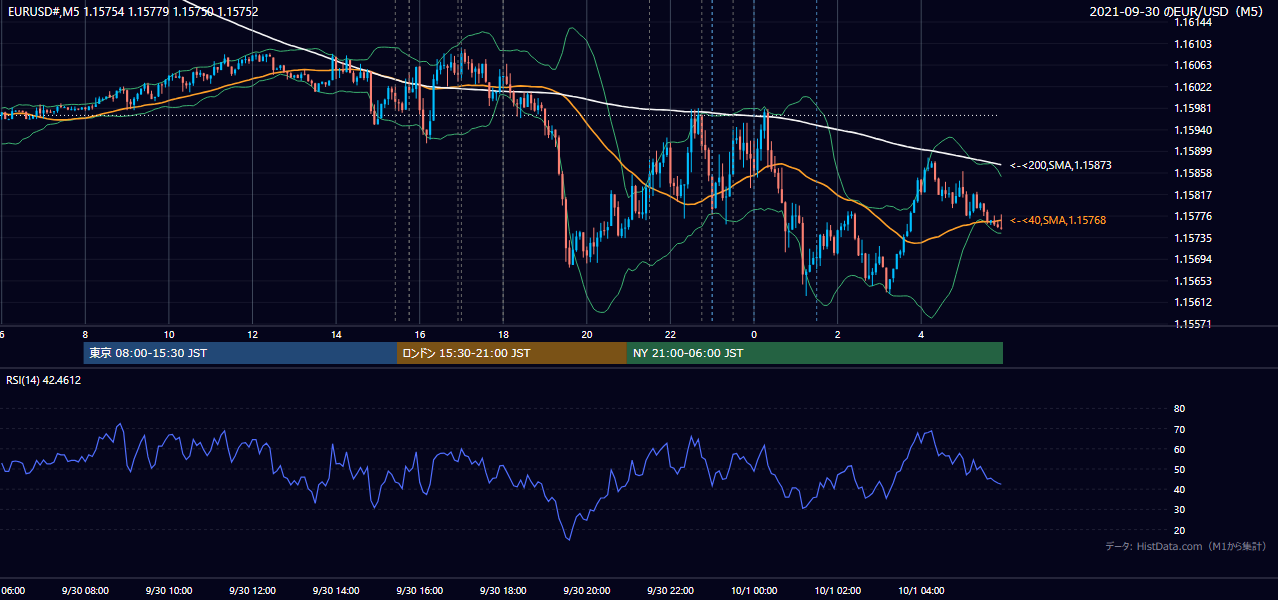The width and height of the screenshot is (1278, 600).
Task: Click RSI scale value 20
Action: pos(1180,530)
